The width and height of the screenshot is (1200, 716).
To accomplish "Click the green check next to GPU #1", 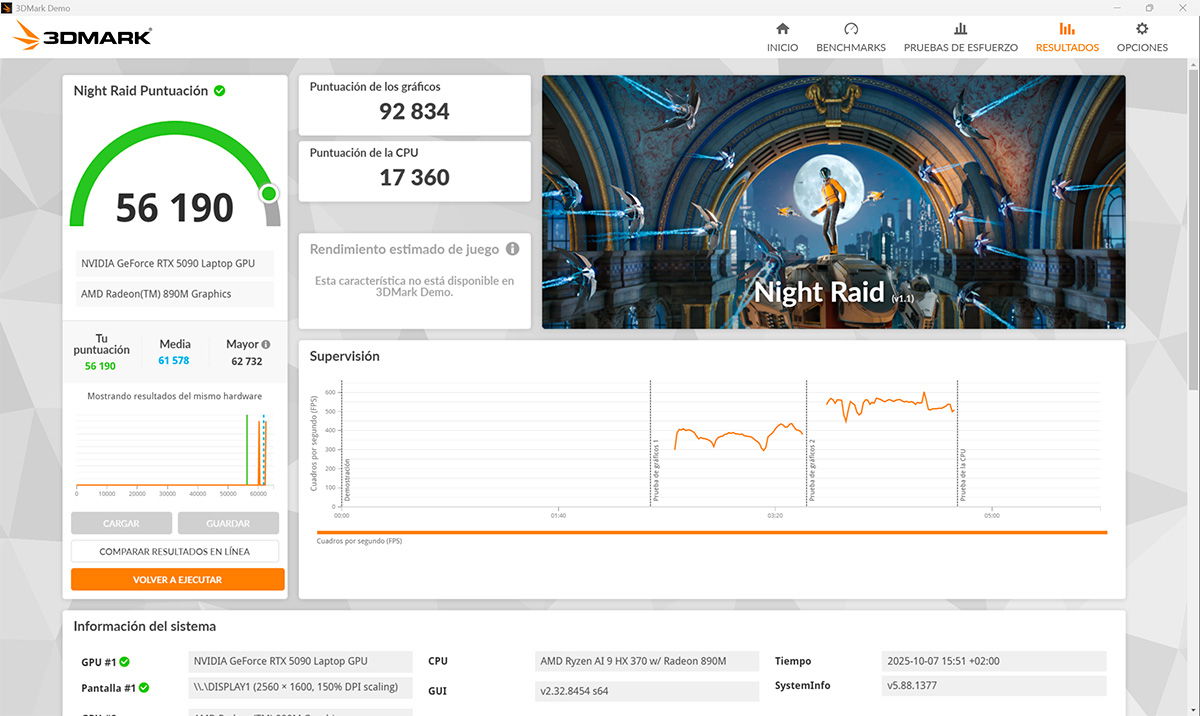I will (x=125, y=662).
